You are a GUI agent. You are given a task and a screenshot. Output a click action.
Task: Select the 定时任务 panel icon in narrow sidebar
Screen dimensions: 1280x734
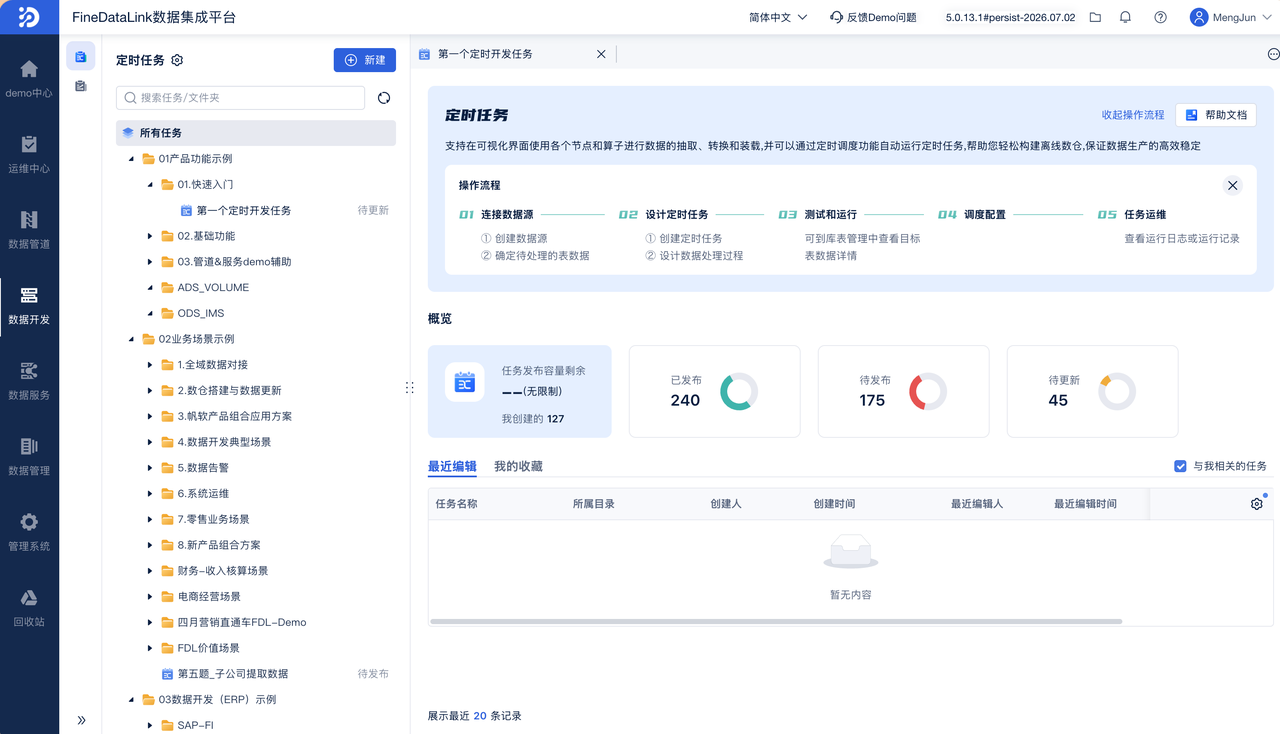pyautogui.click(x=81, y=56)
